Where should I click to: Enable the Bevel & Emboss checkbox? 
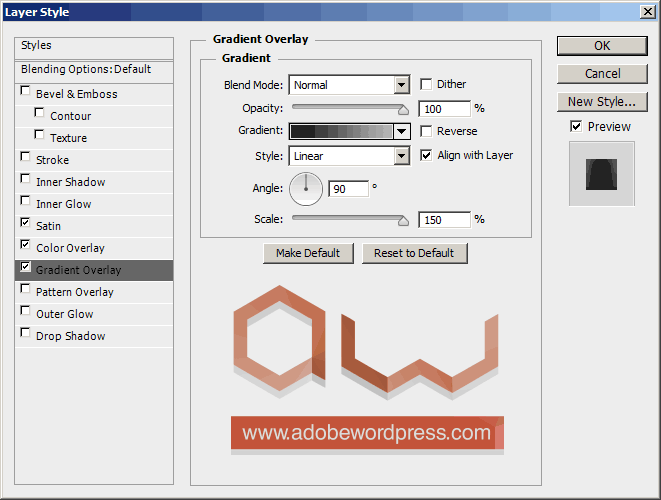tap(25, 91)
